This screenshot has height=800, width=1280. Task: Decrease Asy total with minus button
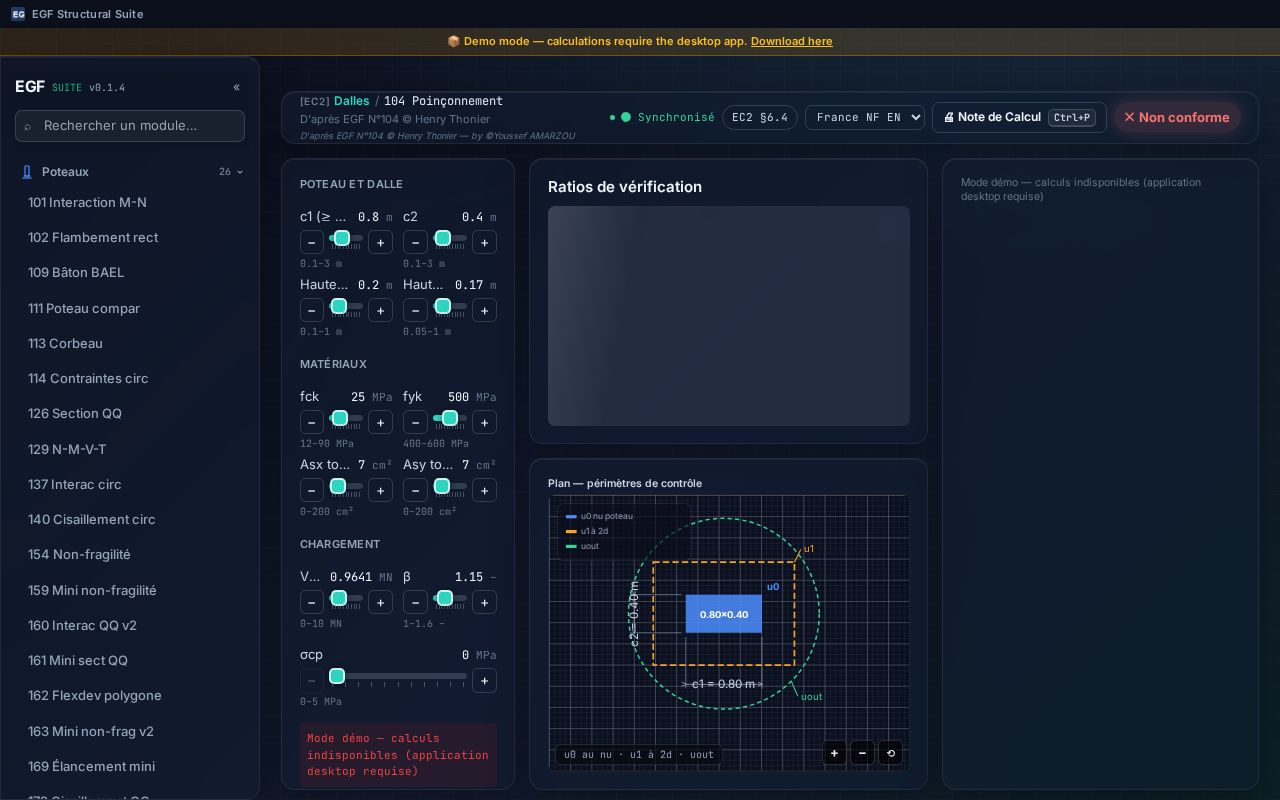[415, 490]
